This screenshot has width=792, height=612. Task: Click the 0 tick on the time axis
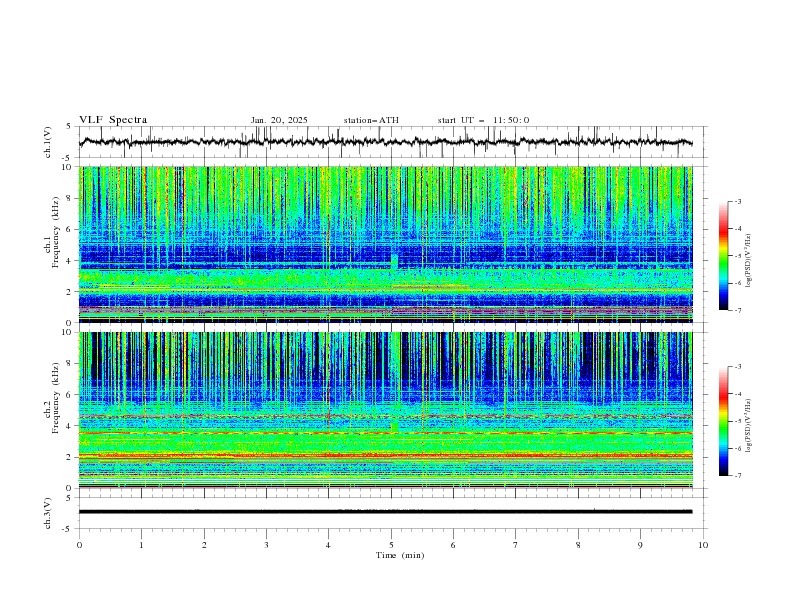coord(79,545)
